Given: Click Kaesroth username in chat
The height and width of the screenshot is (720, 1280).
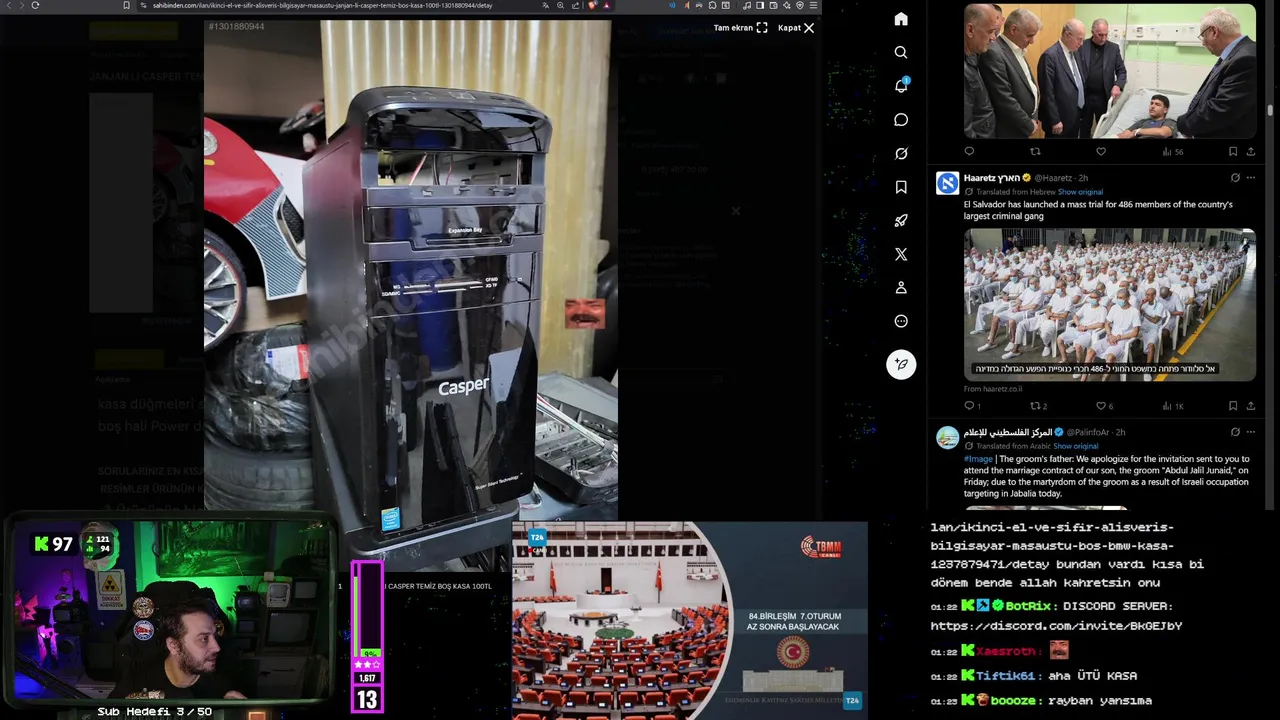Looking at the screenshot, I should [1006, 651].
